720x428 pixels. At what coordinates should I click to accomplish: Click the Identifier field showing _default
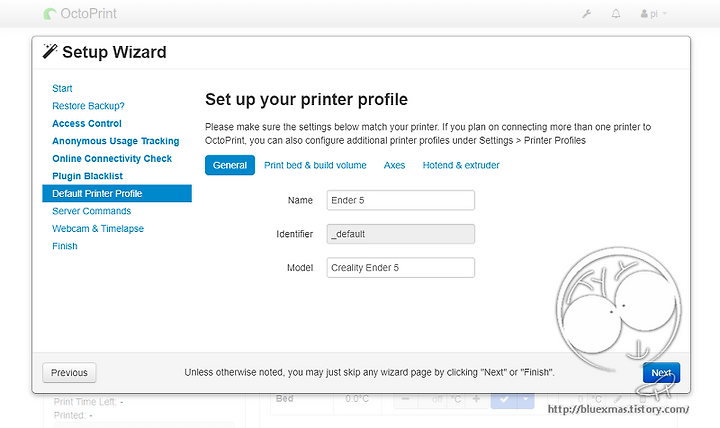pos(400,234)
